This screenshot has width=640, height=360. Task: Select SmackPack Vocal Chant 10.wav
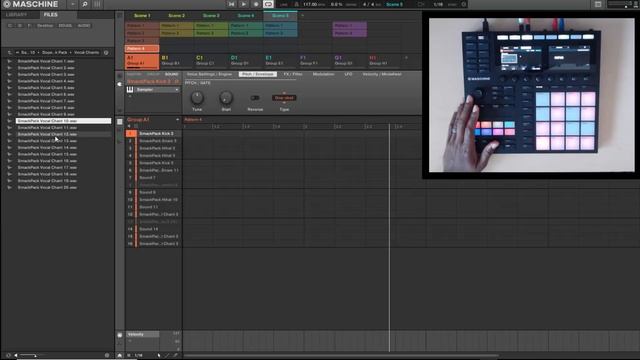[x=63, y=121]
